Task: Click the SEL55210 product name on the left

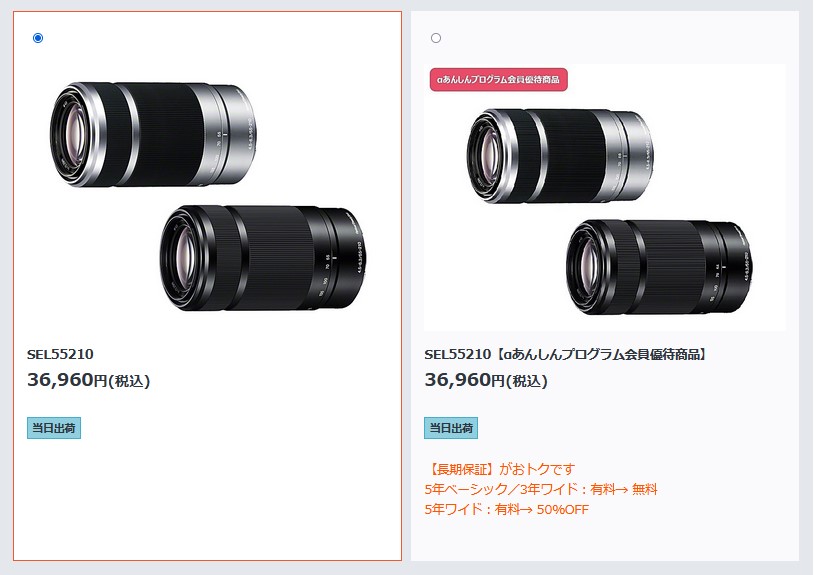Action: 60,354
